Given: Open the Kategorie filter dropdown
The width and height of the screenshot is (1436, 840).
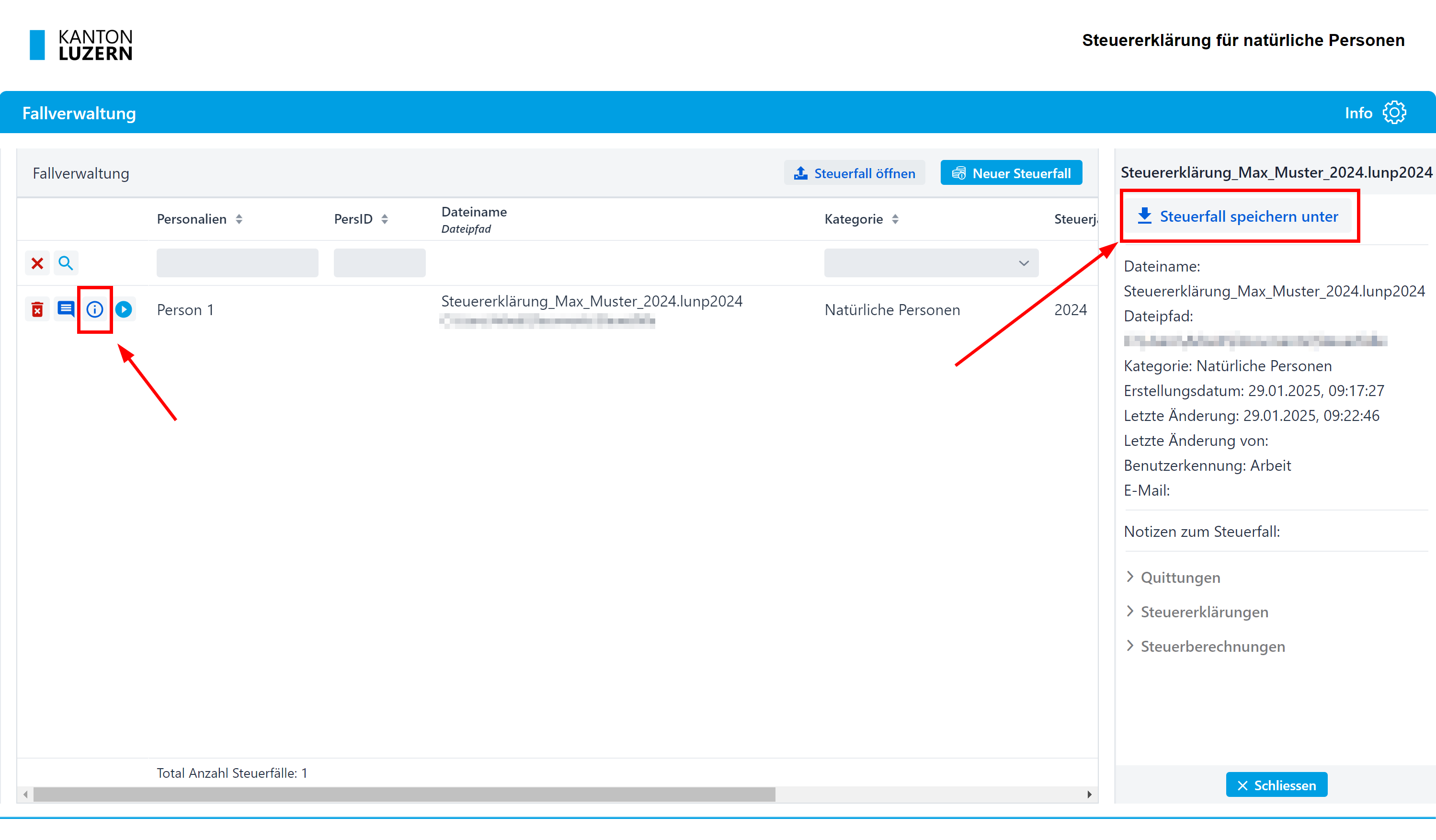Looking at the screenshot, I should point(931,263).
